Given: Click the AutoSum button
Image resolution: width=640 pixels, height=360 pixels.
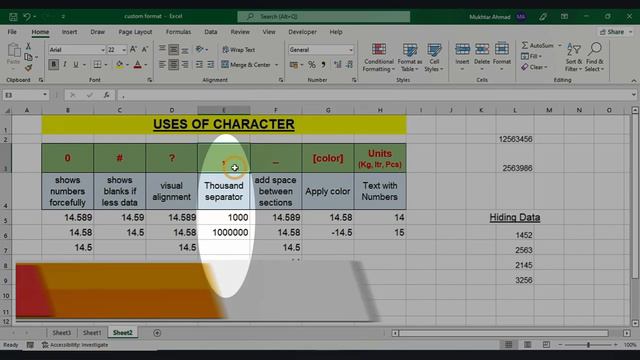Looking at the screenshot, I should pyautogui.click(x=538, y=45).
